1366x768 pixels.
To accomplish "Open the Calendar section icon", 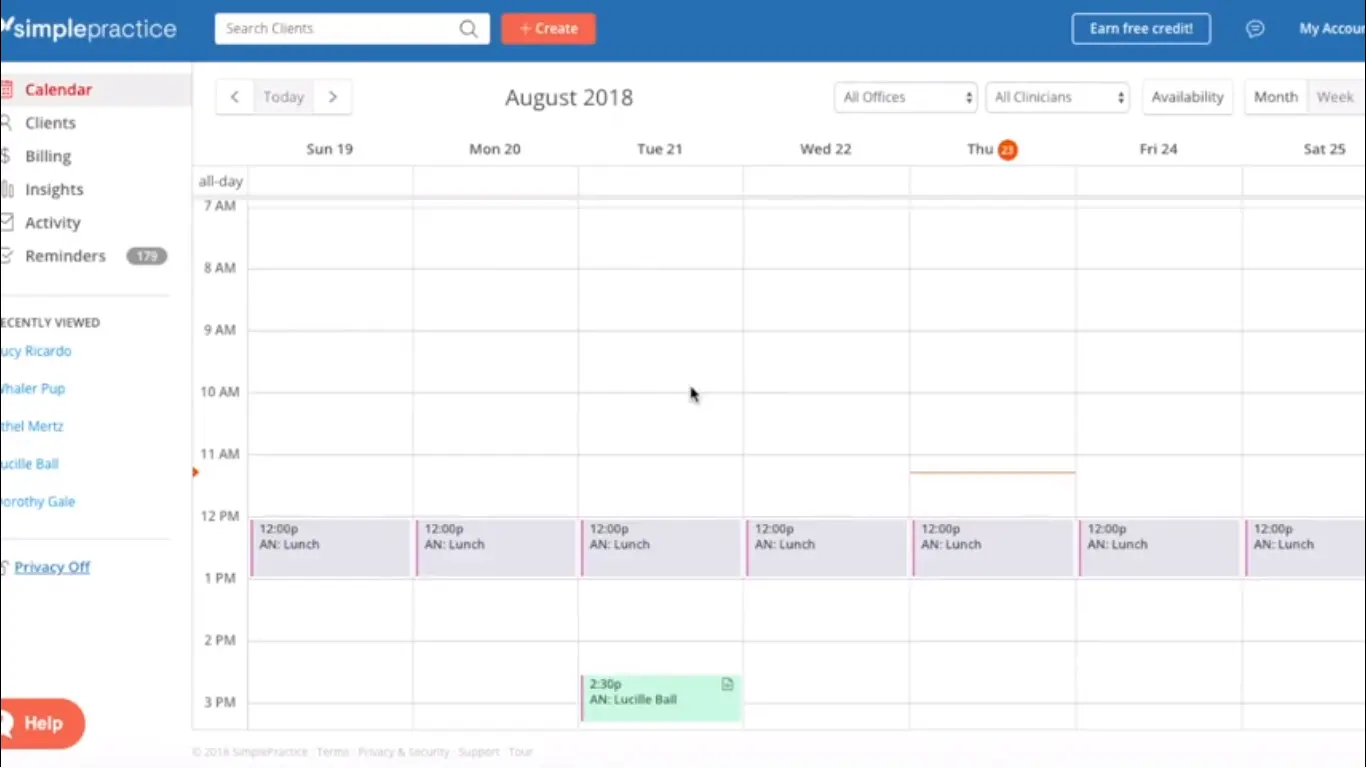I will tap(9, 89).
